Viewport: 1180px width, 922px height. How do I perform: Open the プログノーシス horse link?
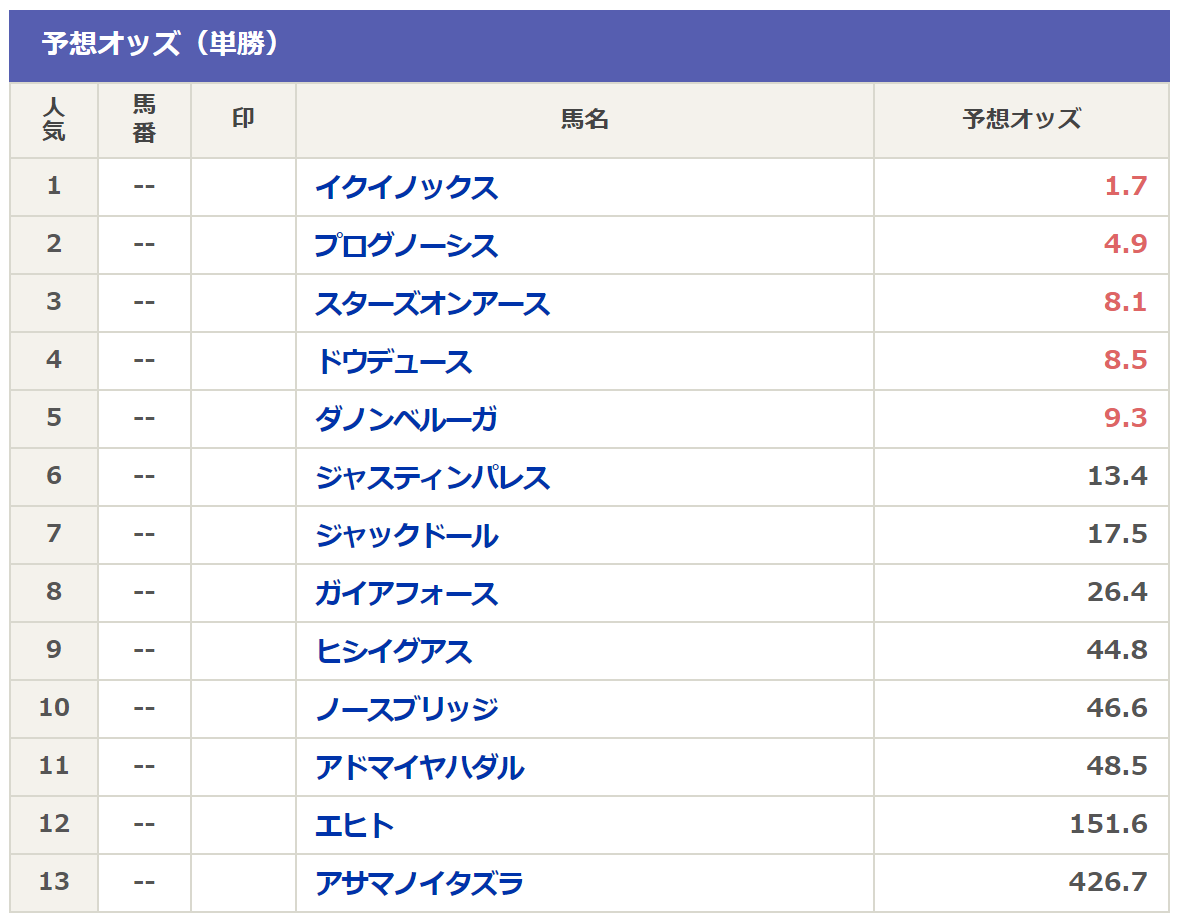pyautogui.click(x=406, y=245)
